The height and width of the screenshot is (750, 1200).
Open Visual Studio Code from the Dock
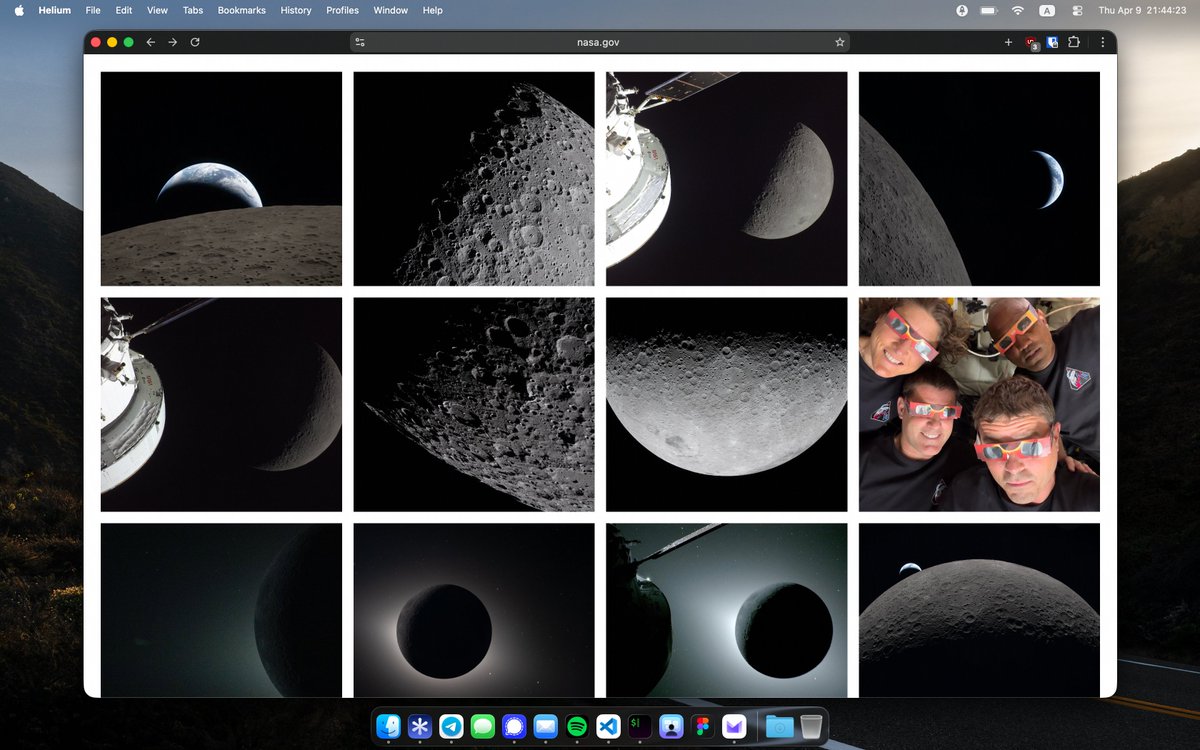608,727
